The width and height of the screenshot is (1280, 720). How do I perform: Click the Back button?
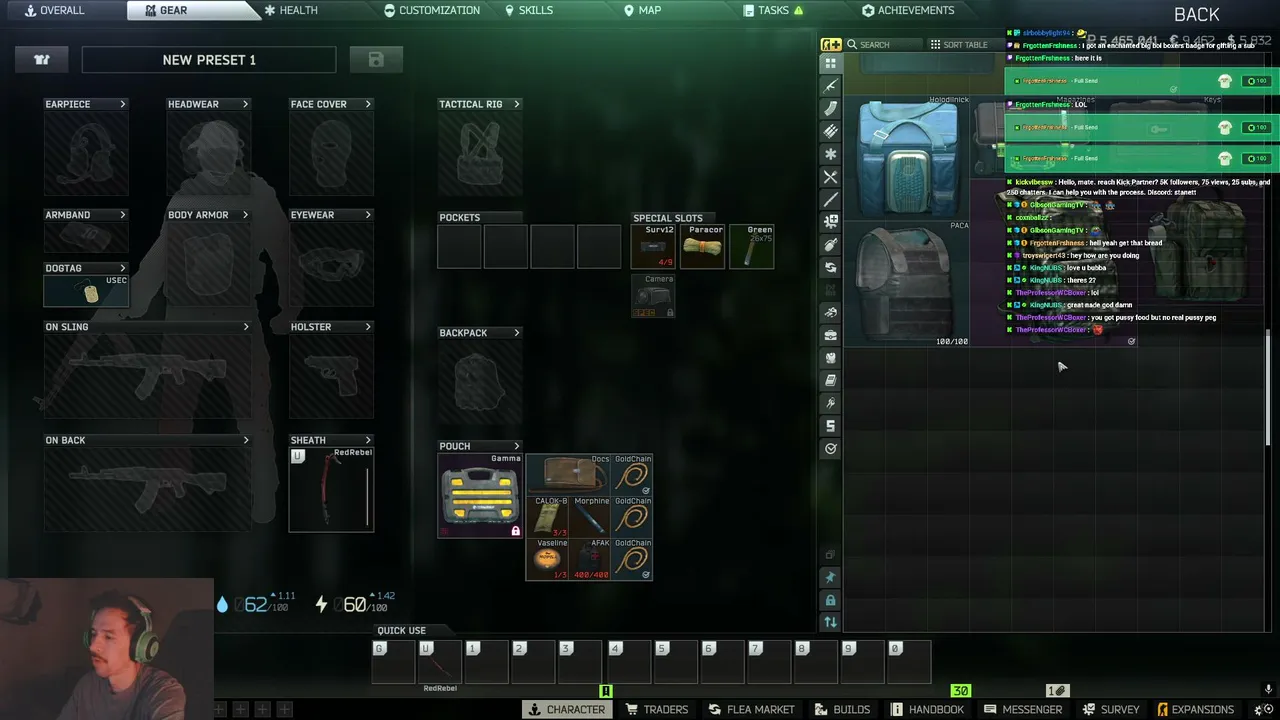(1197, 14)
